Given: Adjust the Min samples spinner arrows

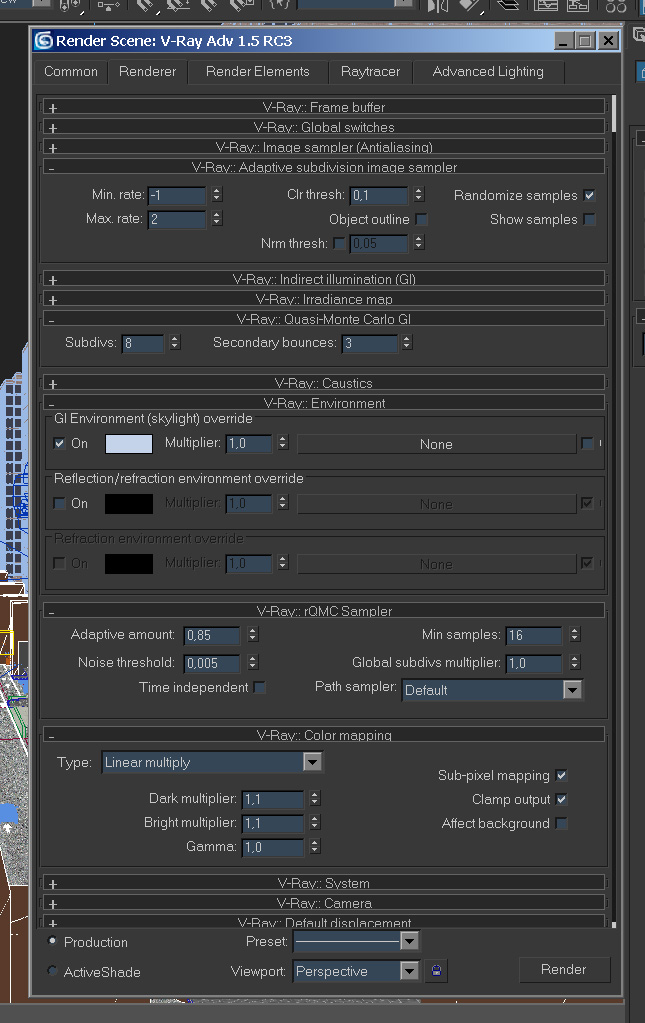Looking at the screenshot, I should click(574, 635).
